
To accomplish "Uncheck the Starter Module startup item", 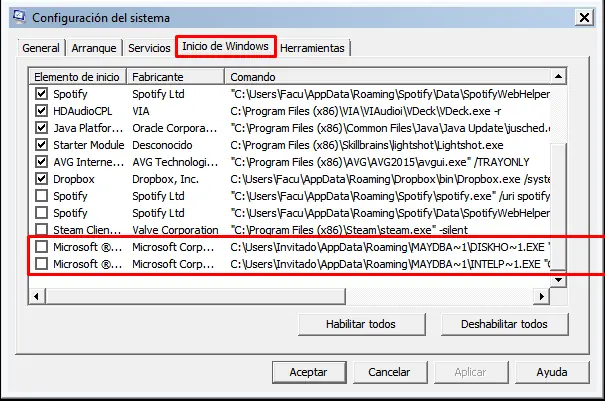I will tap(41, 145).
